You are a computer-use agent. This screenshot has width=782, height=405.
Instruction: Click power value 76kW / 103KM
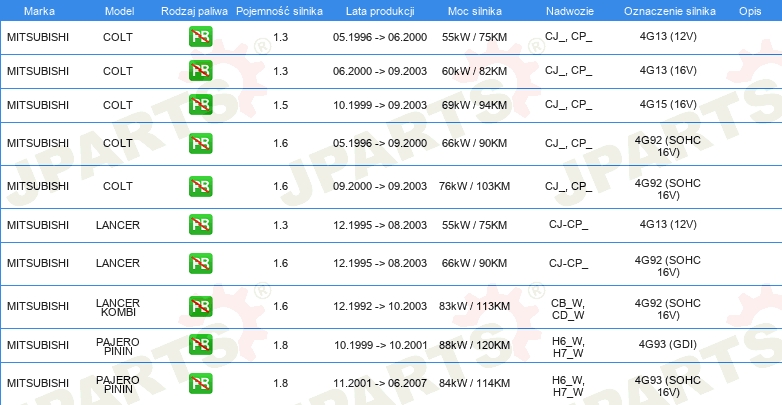474,186
